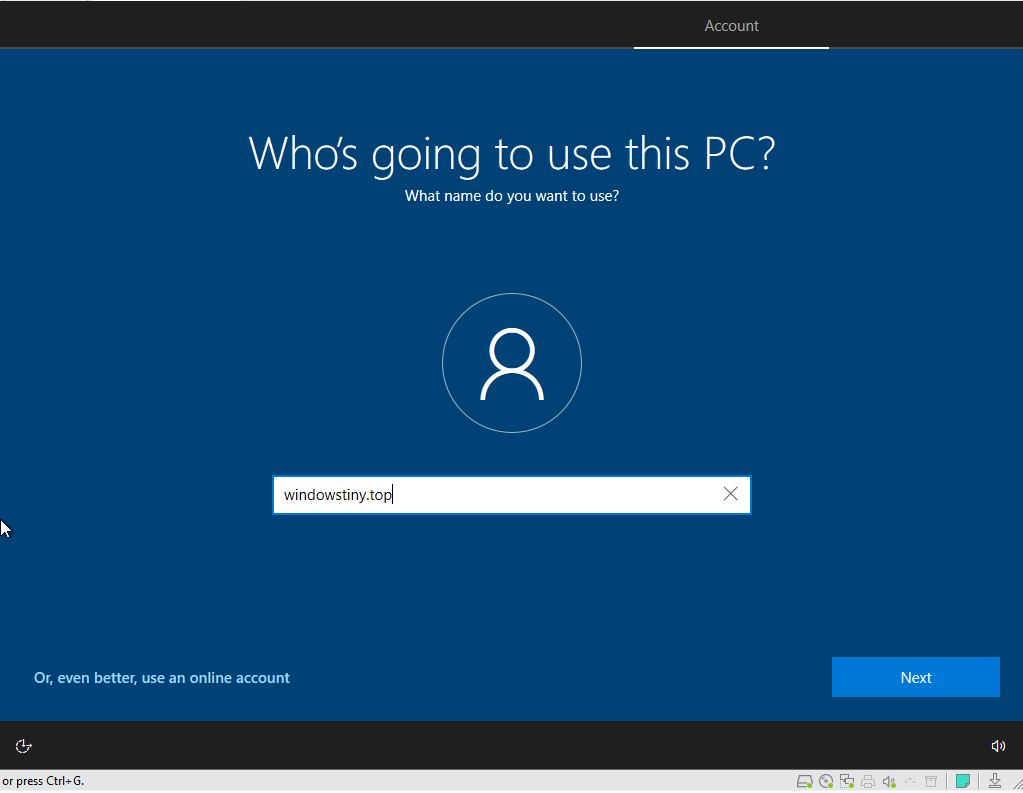Clear the name field with the X

[730, 494]
